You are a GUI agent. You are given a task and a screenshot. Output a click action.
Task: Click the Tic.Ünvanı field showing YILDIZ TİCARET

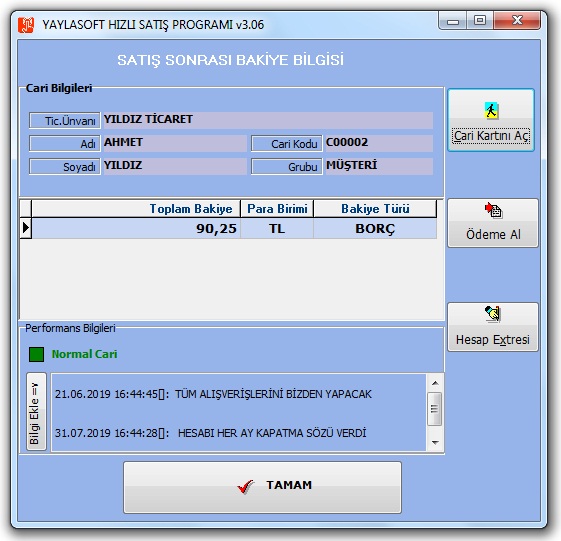(x=268, y=120)
